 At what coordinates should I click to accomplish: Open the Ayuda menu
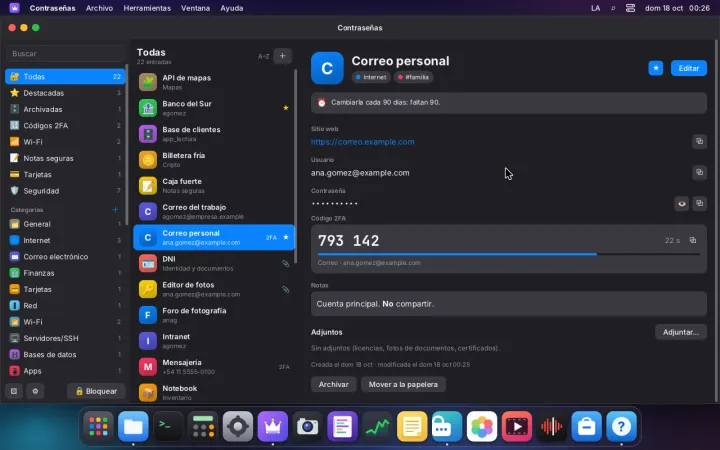(231, 8)
